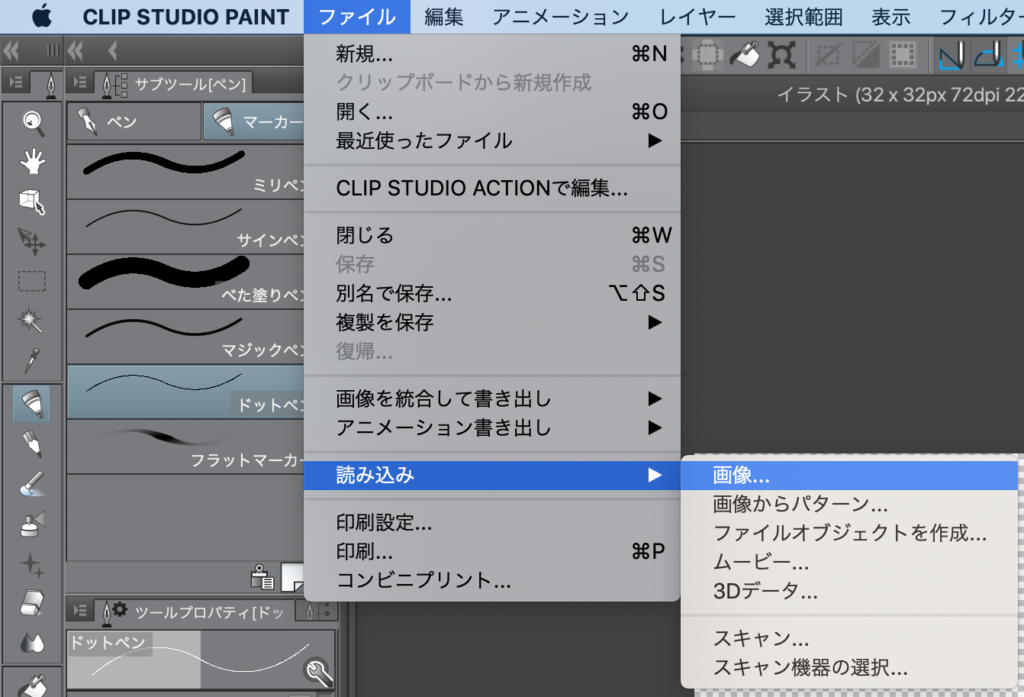
Task: Toggle Snap to Ruler
Action: pyautogui.click(x=950, y=55)
